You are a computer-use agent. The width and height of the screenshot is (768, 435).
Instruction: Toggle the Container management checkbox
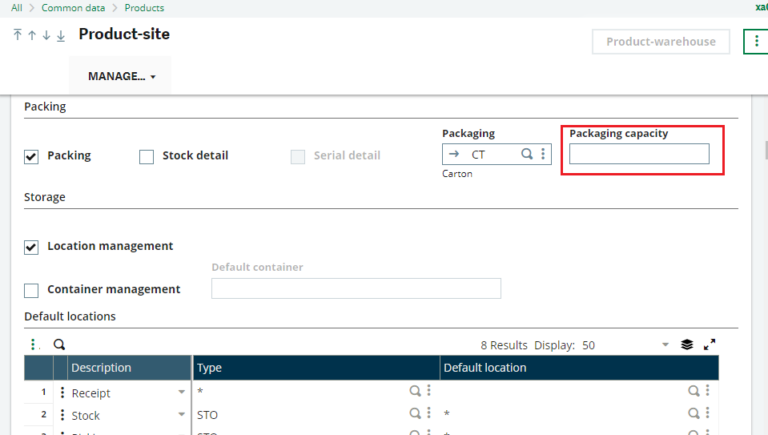(31, 290)
